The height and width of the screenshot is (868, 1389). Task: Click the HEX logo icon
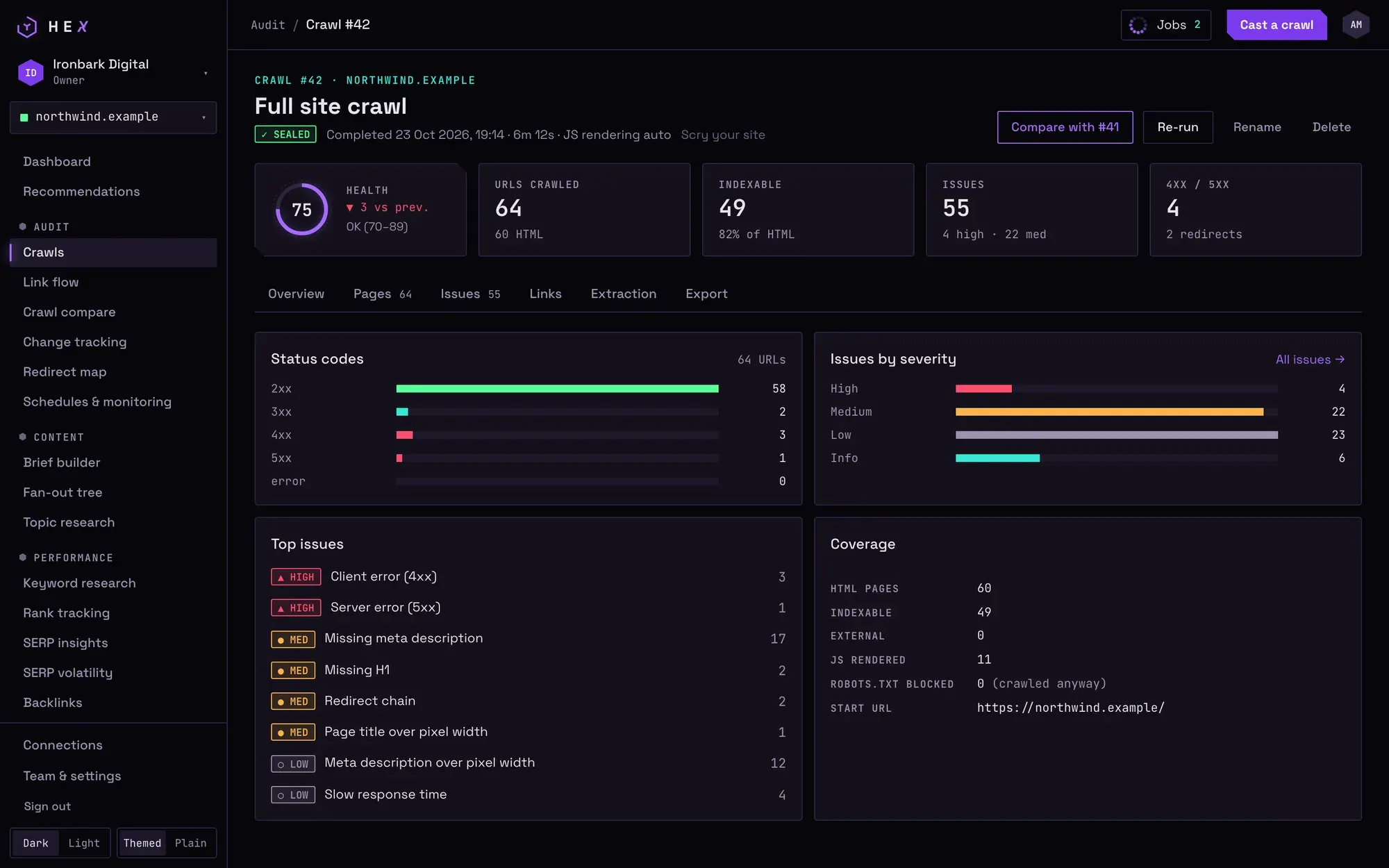pos(27,26)
